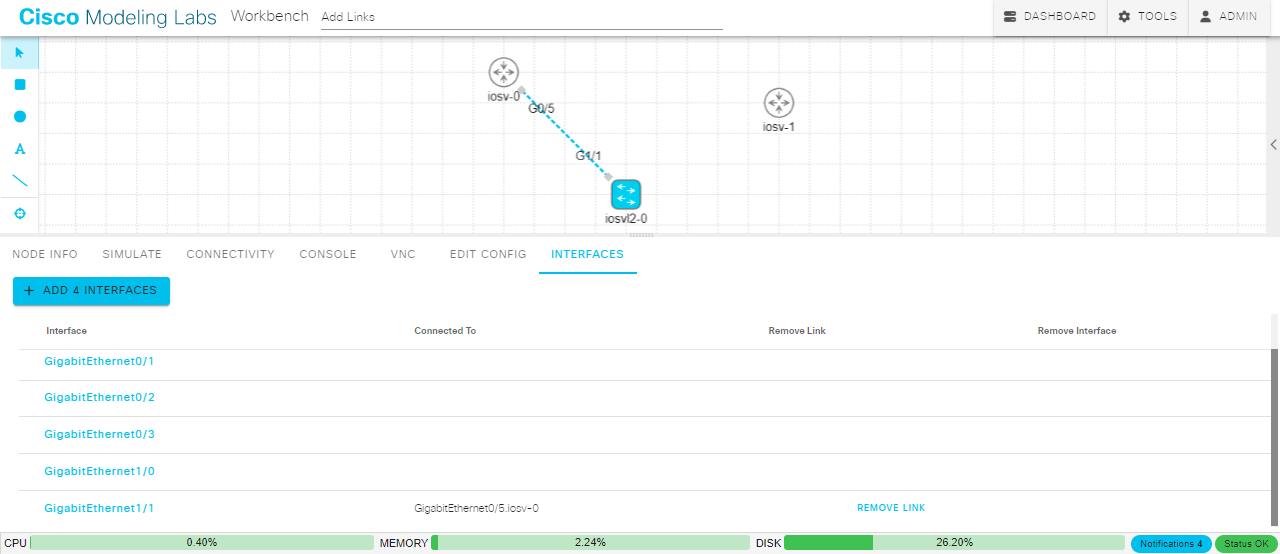Switch to the Node Info tab
Image resolution: width=1280 pixels, height=554 pixels.
[45, 254]
